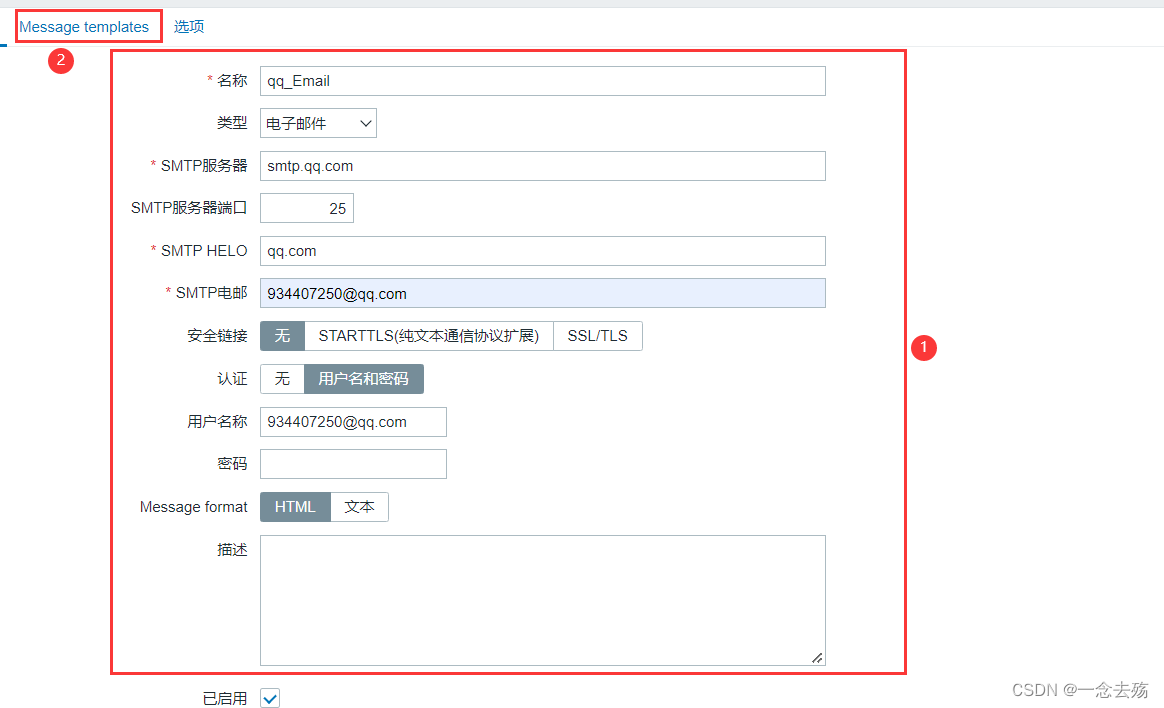Screen dimensions: 1164x708
Task: Choose 文本 message format
Action: 359,507
